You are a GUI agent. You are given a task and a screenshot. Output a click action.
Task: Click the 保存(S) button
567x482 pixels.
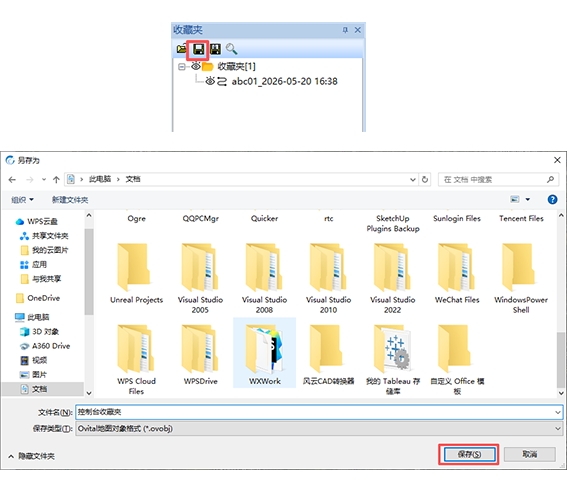pos(469,454)
